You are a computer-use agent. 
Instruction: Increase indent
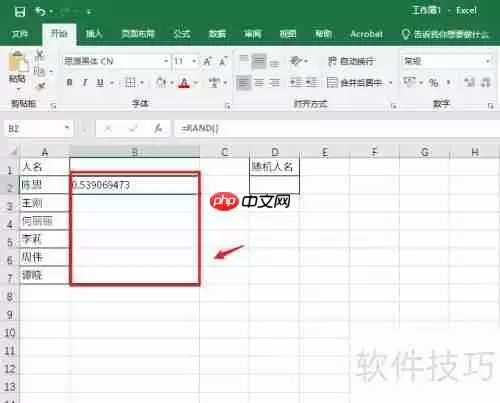(x=311, y=82)
